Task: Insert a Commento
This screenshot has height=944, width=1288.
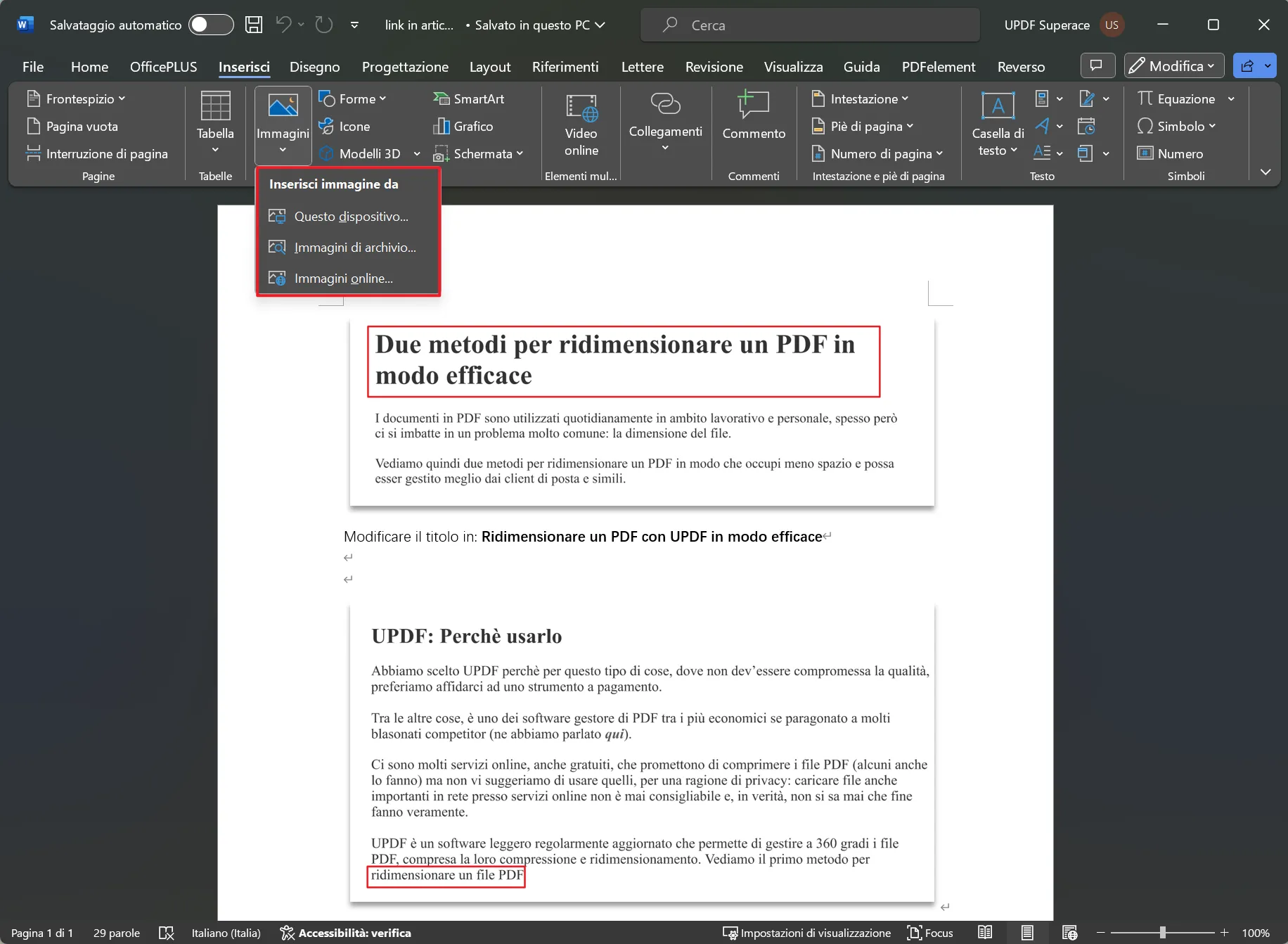Action: pos(754,116)
